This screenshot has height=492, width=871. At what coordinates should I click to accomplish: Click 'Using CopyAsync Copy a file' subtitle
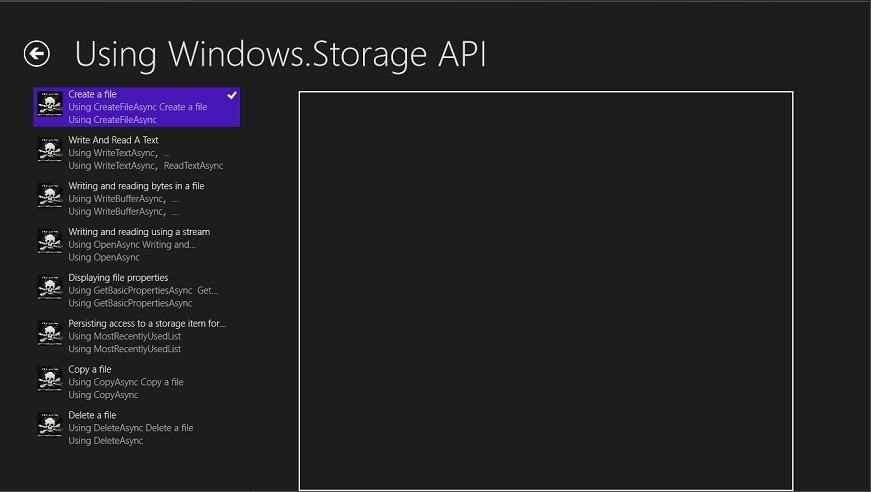coord(126,382)
